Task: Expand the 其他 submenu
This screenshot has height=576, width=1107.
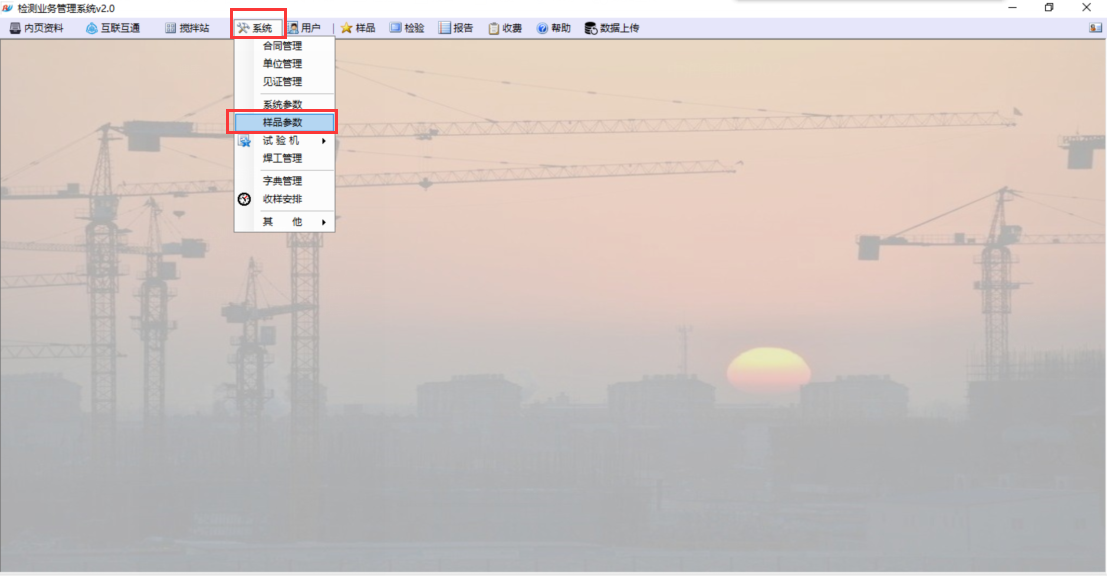Action: [x=285, y=222]
